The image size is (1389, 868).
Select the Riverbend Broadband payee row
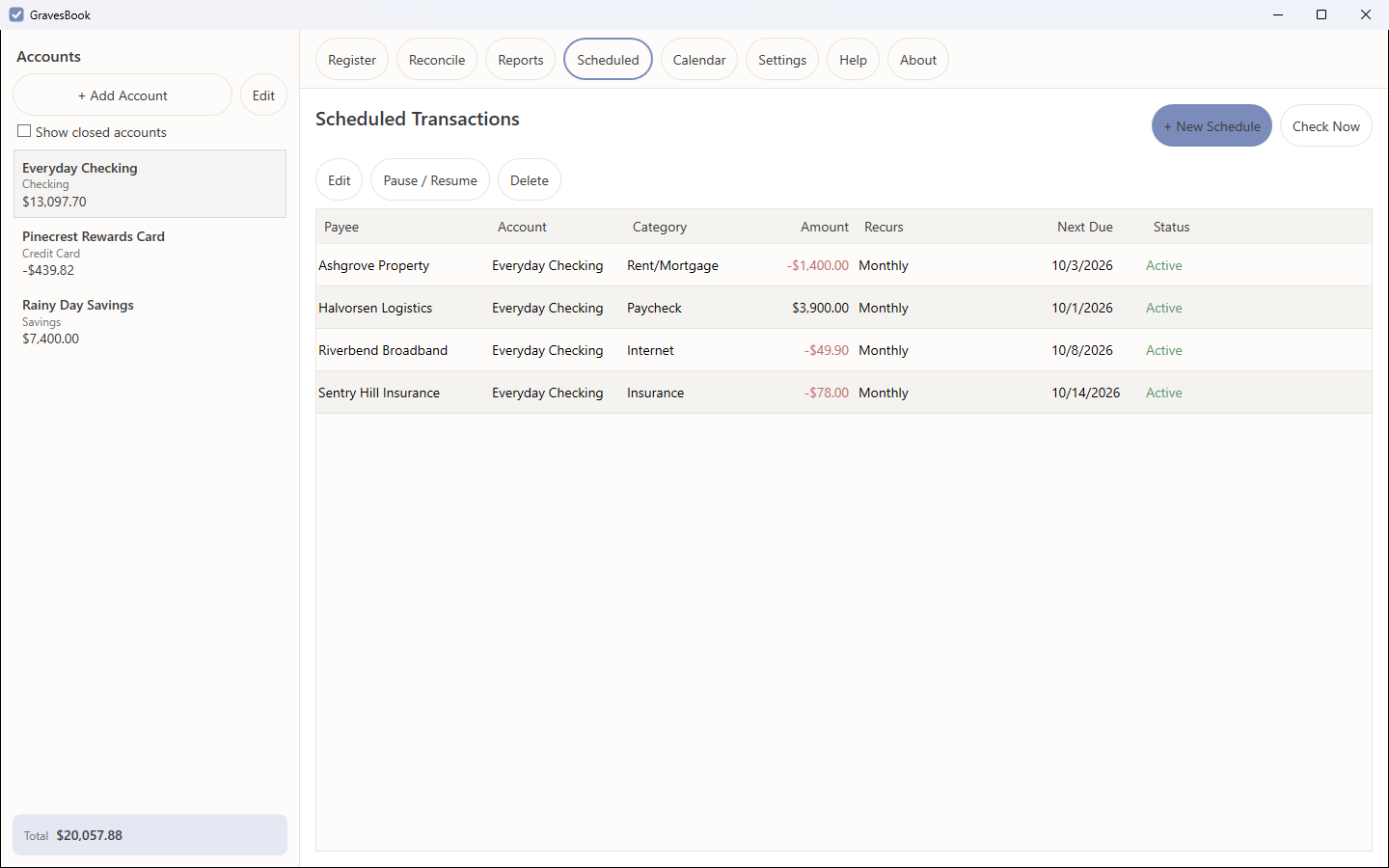coord(844,350)
